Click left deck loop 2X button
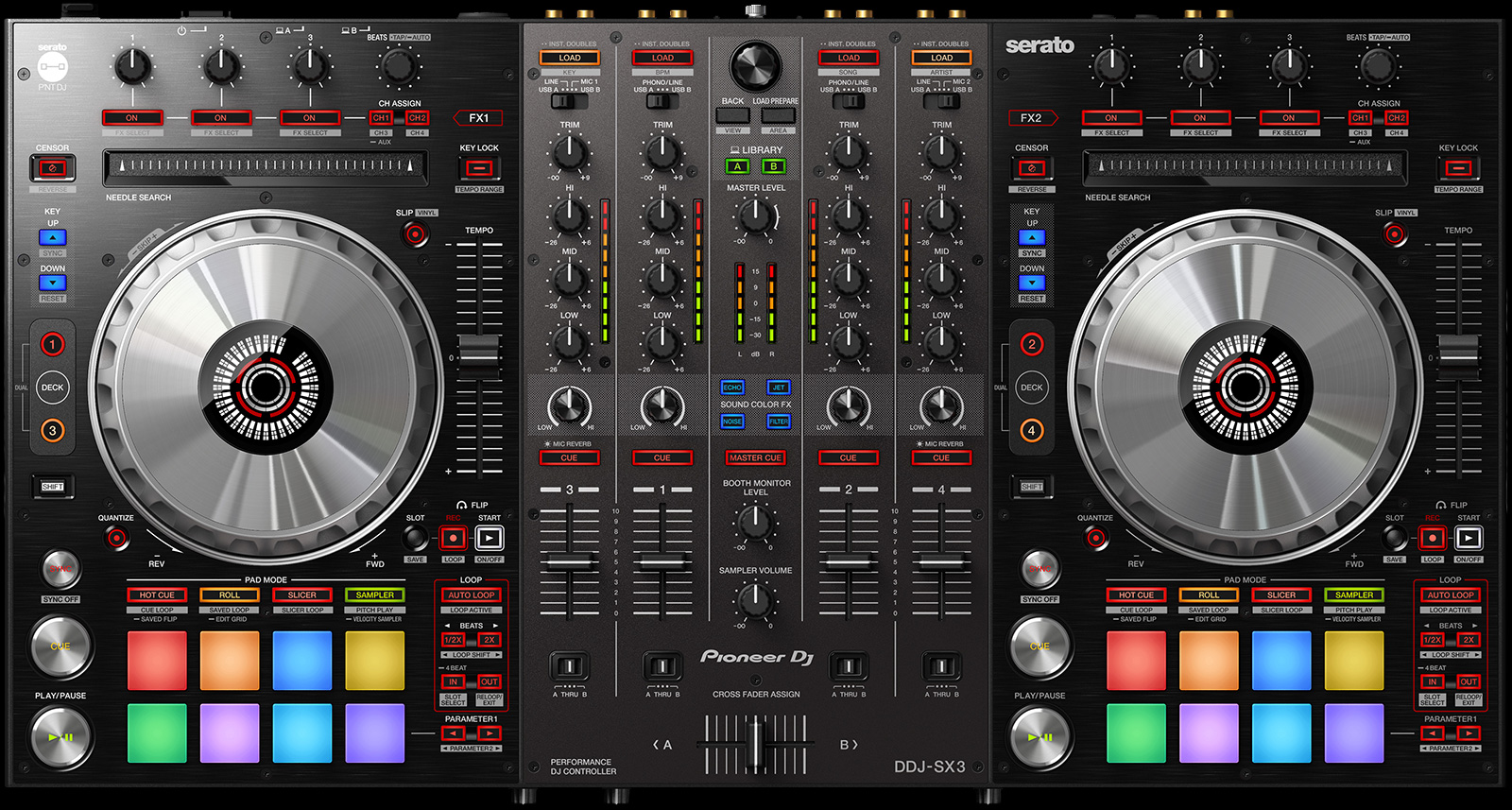 click(490, 640)
